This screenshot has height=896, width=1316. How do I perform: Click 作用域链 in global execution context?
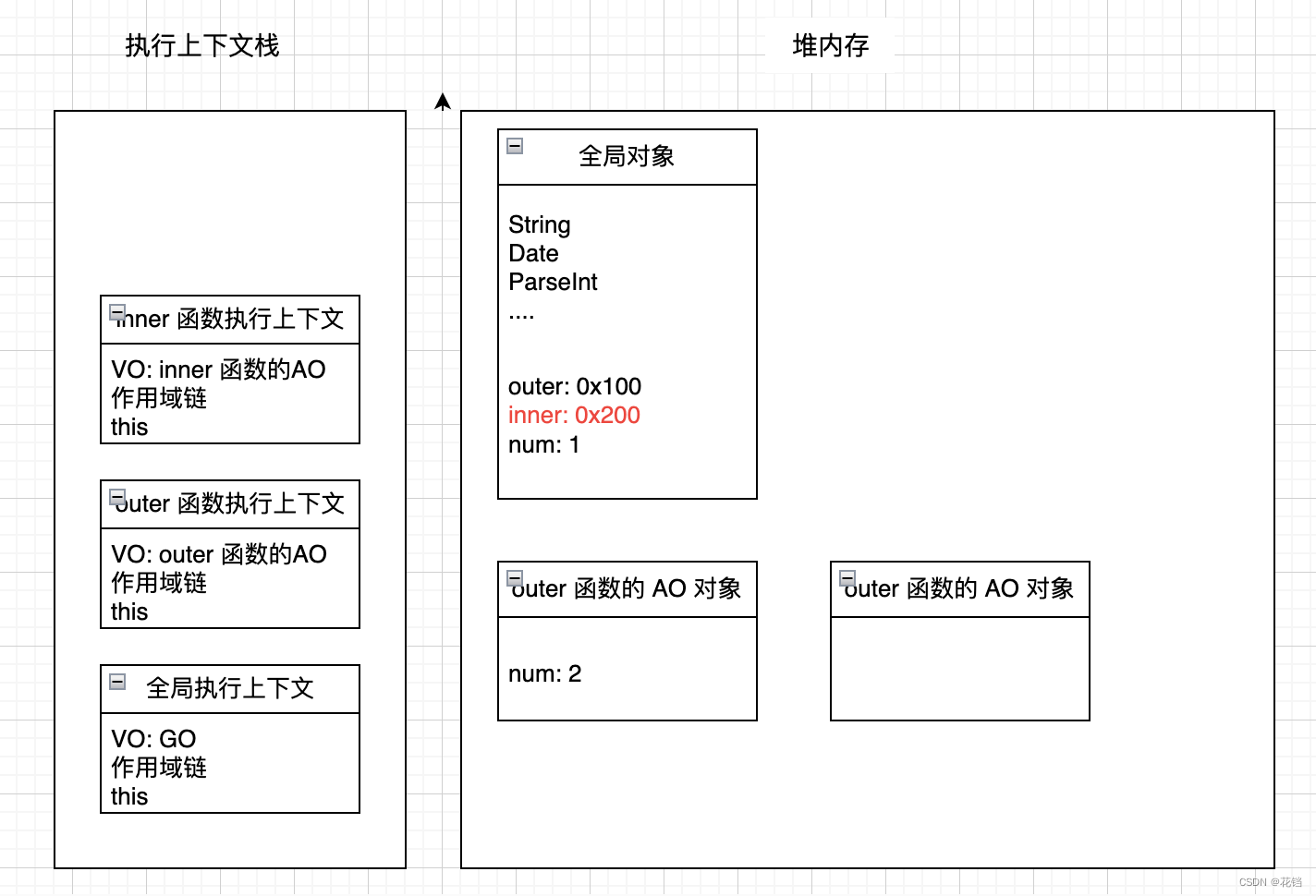159,768
